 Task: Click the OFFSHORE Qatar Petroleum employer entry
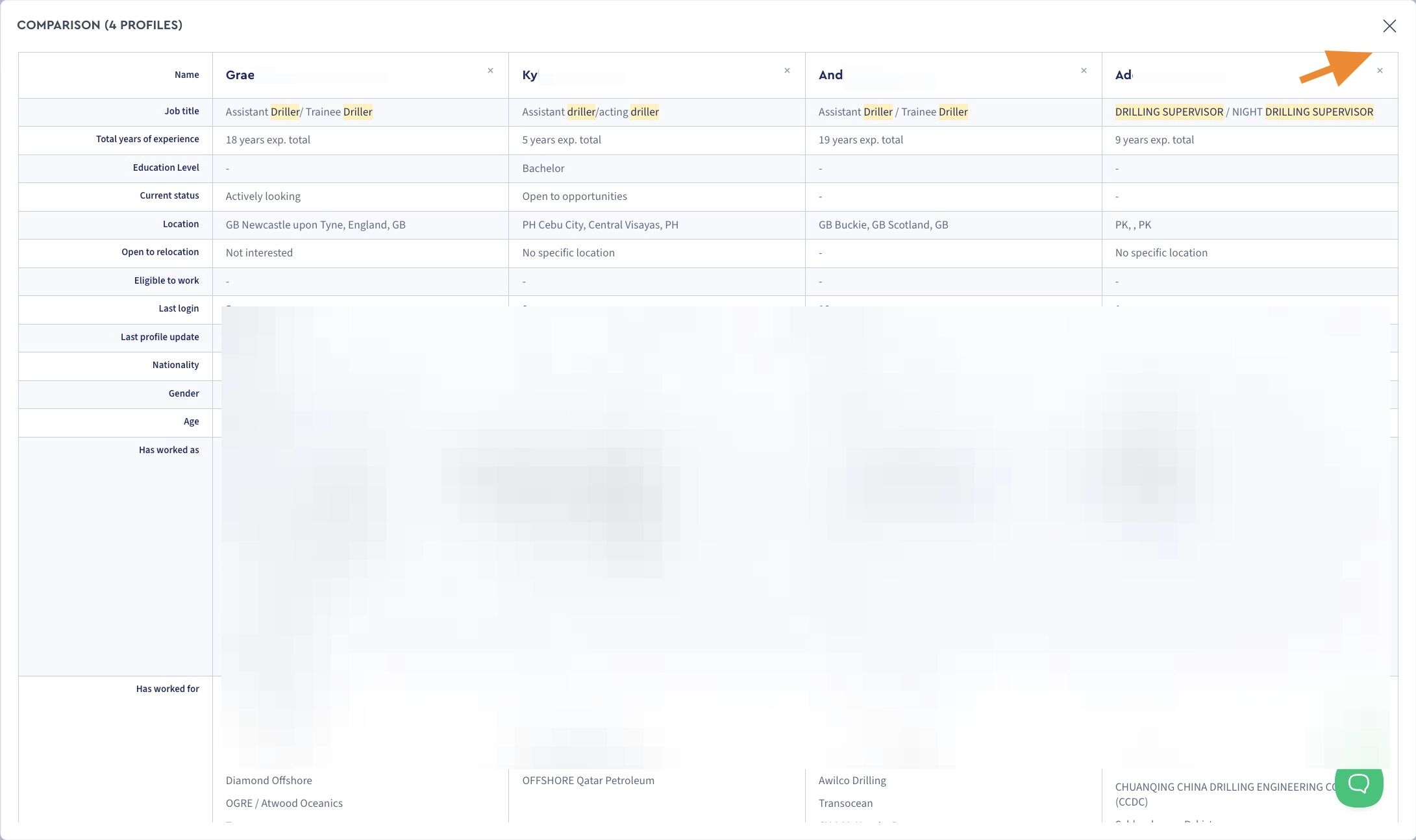pyautogui.click(x=588, y=781)
